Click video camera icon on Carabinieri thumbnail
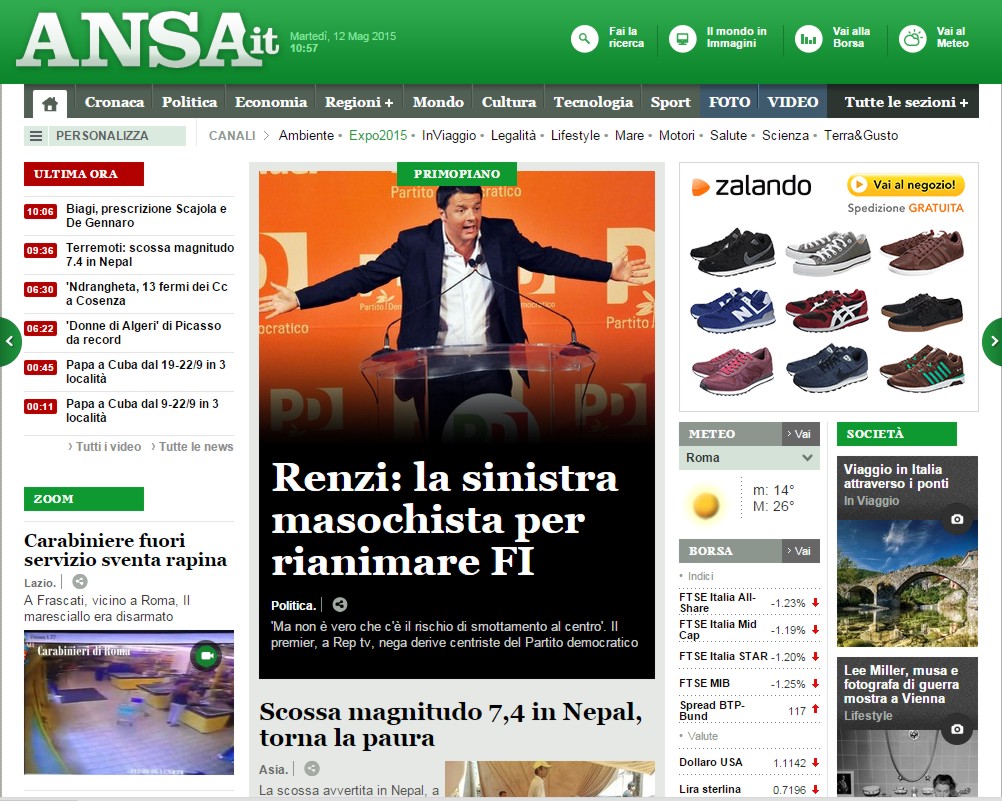Viewport: 1002px width, 801px height. [206, 656]
